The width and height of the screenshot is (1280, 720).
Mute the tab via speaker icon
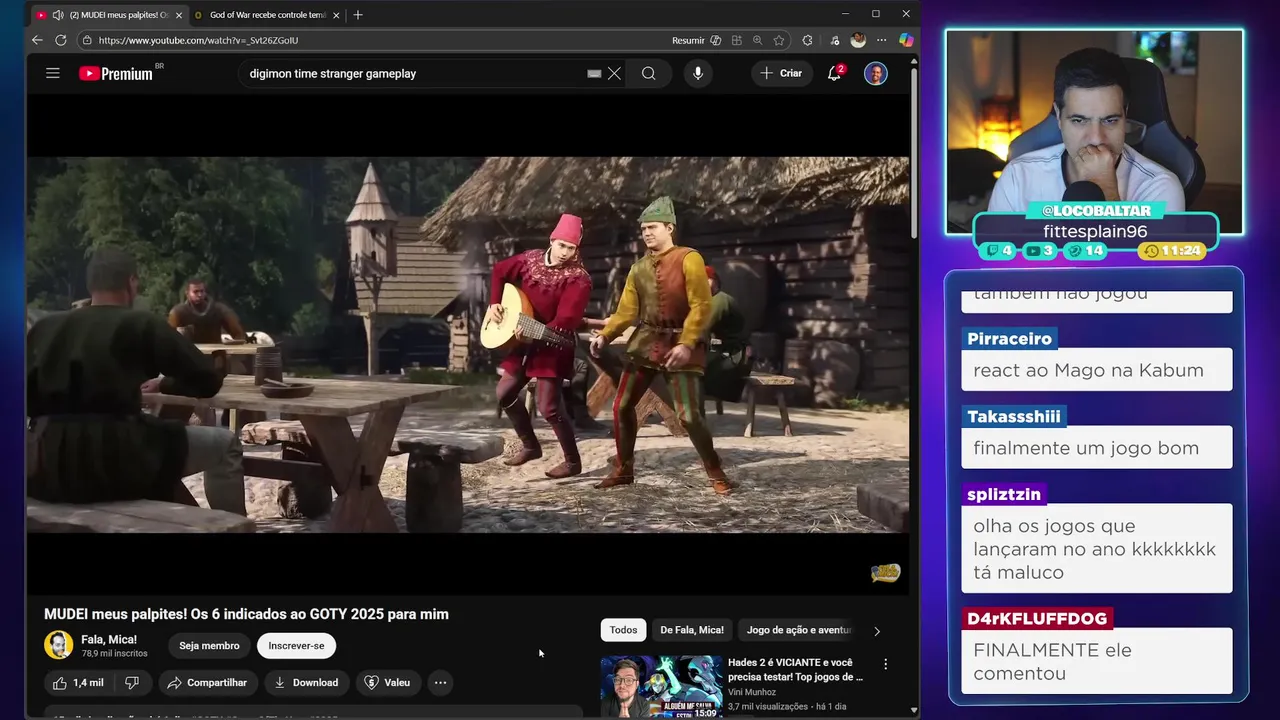58,15
